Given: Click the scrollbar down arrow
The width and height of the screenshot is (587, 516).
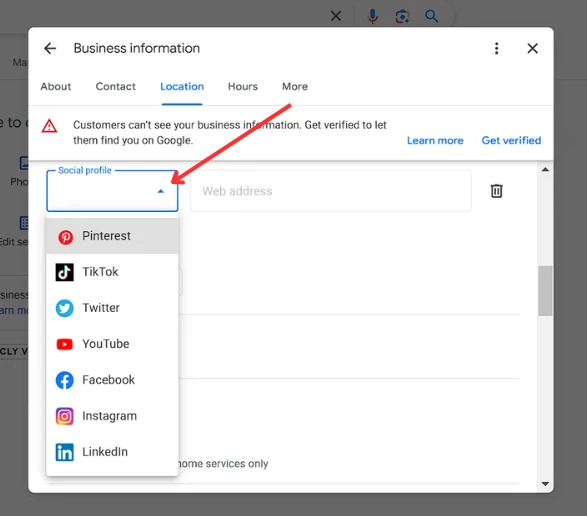Looking at the screenshot, I should [x=545, y=484].
